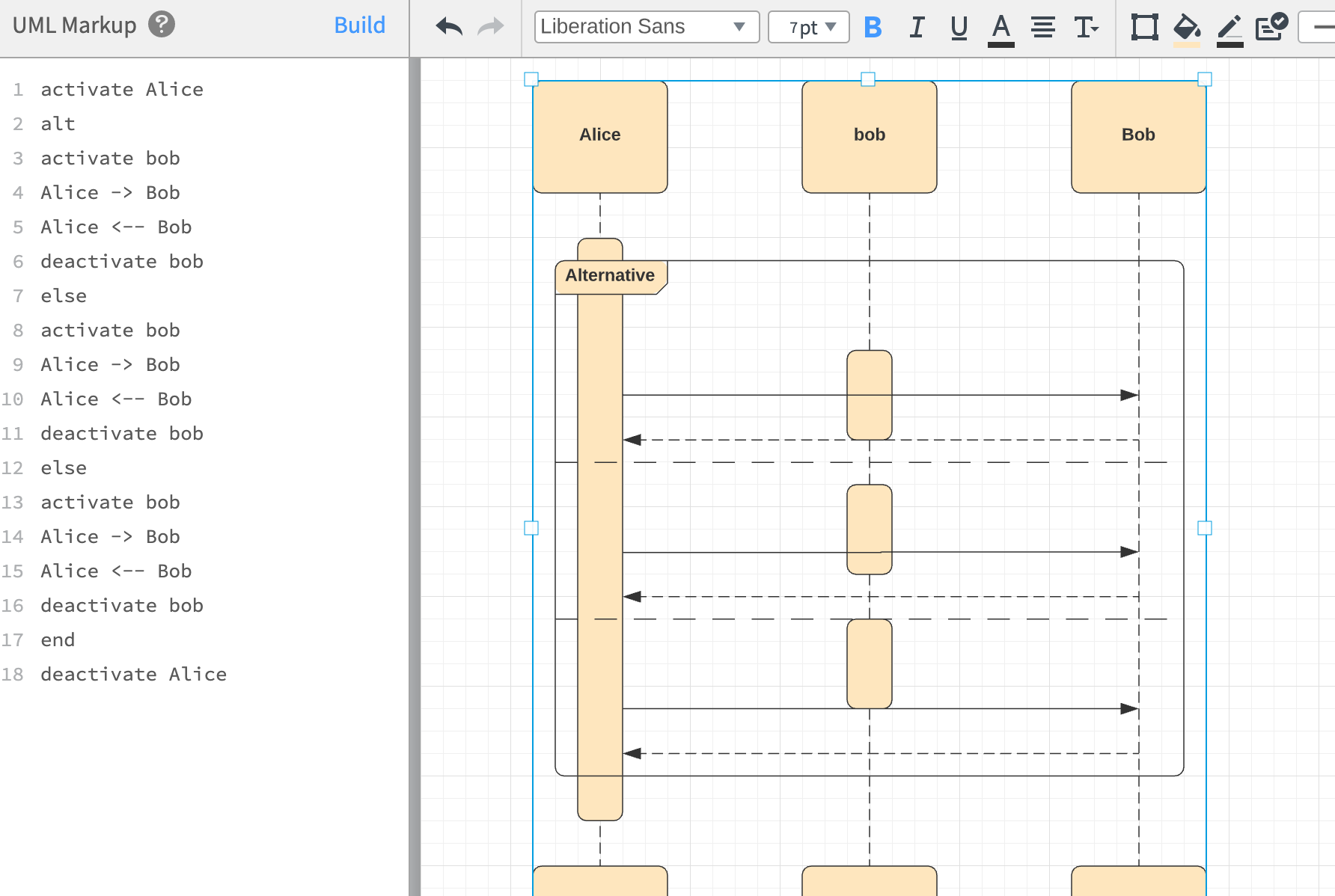The height and width of the screenshot is (896, 1335).
Task: Click markup line 'deactivate Alice'
Action: pyautogui.click(x=133, y=674)
